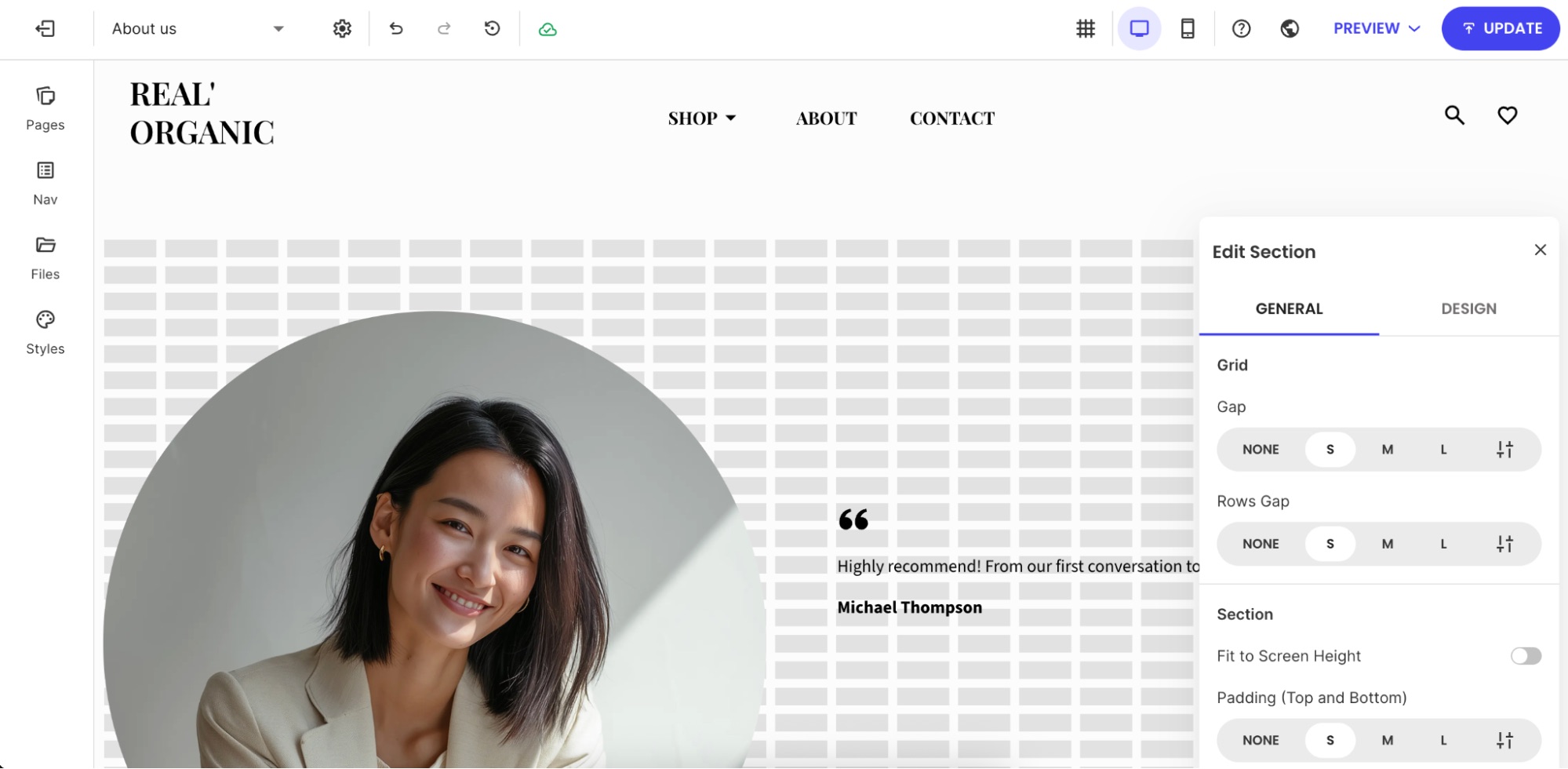Open custom Gap adjustment icon

coord(1504,450)
